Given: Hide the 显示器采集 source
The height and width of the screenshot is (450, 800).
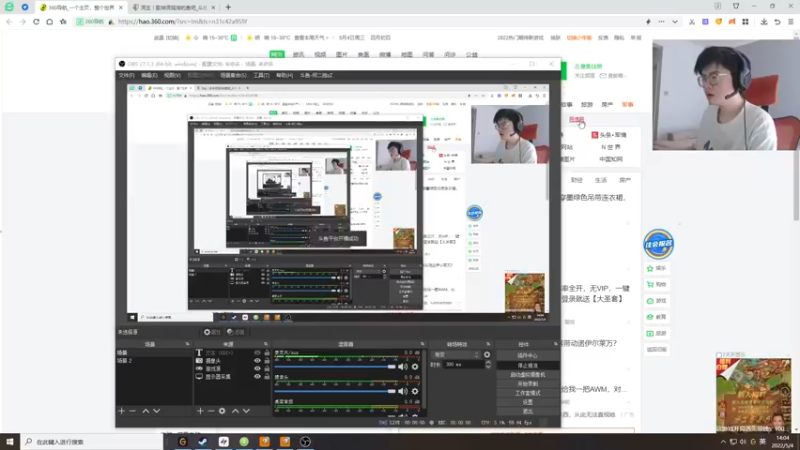Looking at the screenshot, I should [x=257, y=377].
